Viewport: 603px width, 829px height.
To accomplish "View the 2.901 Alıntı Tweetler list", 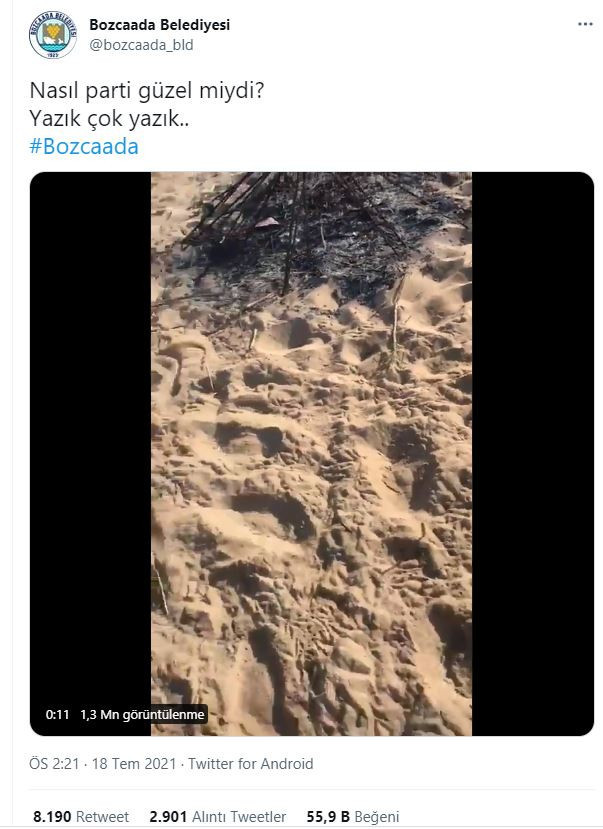I will [x=218, y=817].
